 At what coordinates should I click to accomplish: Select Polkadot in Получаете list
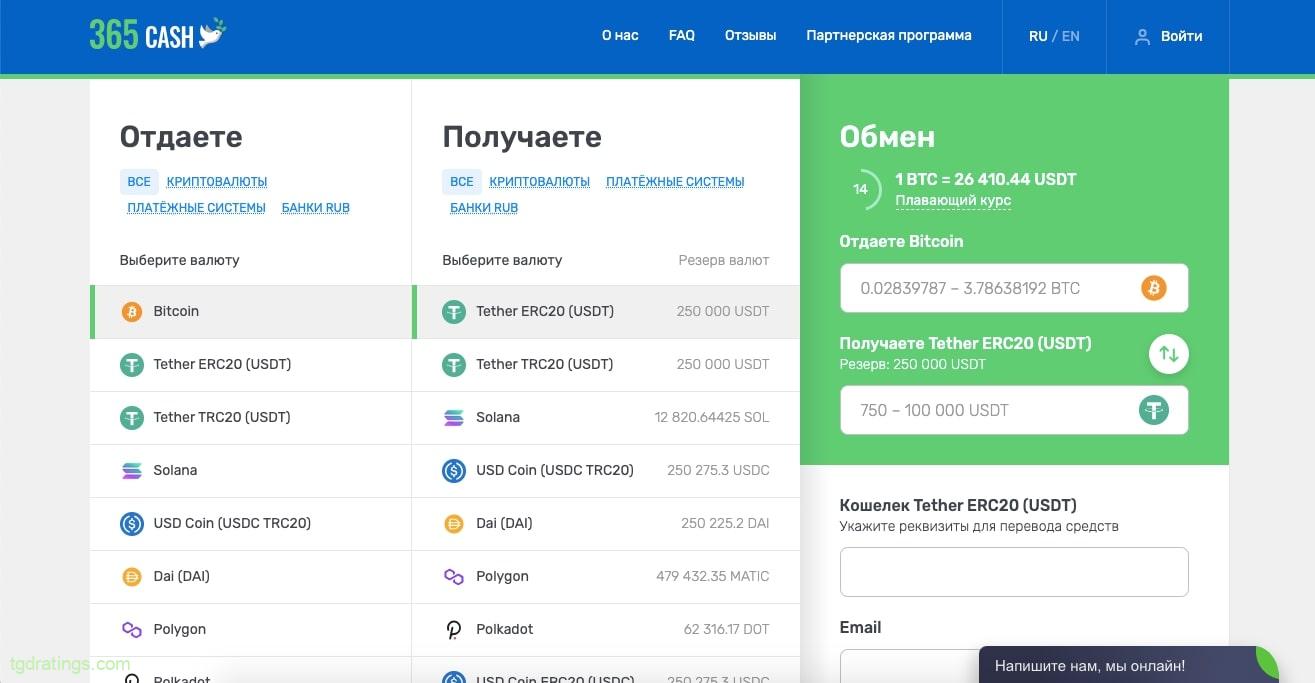tap(606, 630)
